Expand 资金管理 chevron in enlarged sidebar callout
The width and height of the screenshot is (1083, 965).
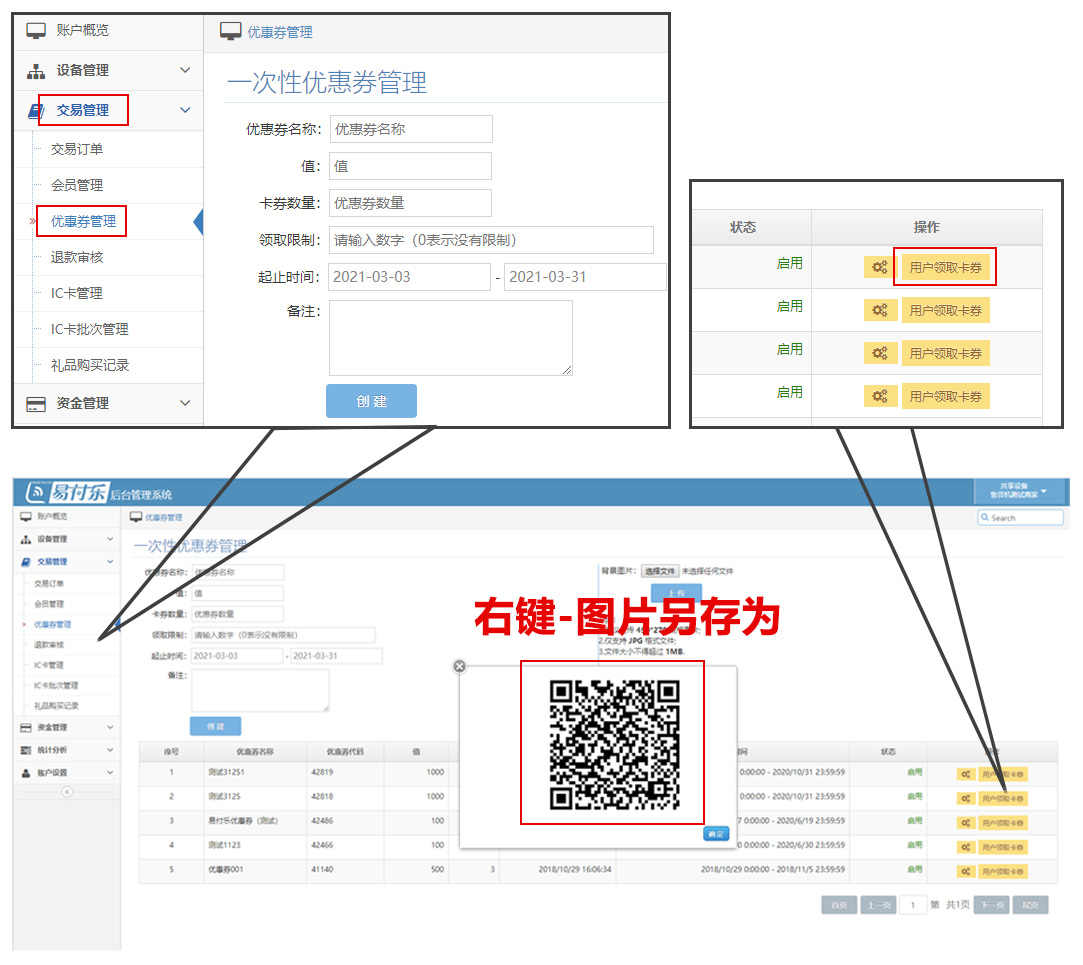click(185, 403)
